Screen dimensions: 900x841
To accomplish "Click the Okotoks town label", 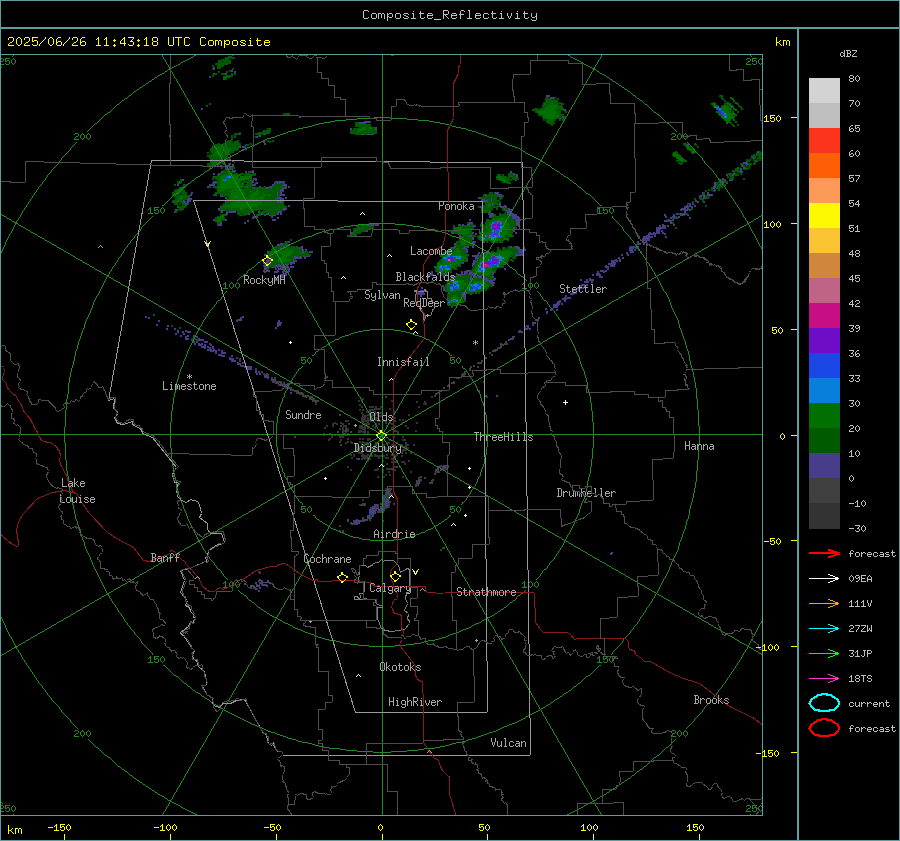I will (x=400, y=667).
